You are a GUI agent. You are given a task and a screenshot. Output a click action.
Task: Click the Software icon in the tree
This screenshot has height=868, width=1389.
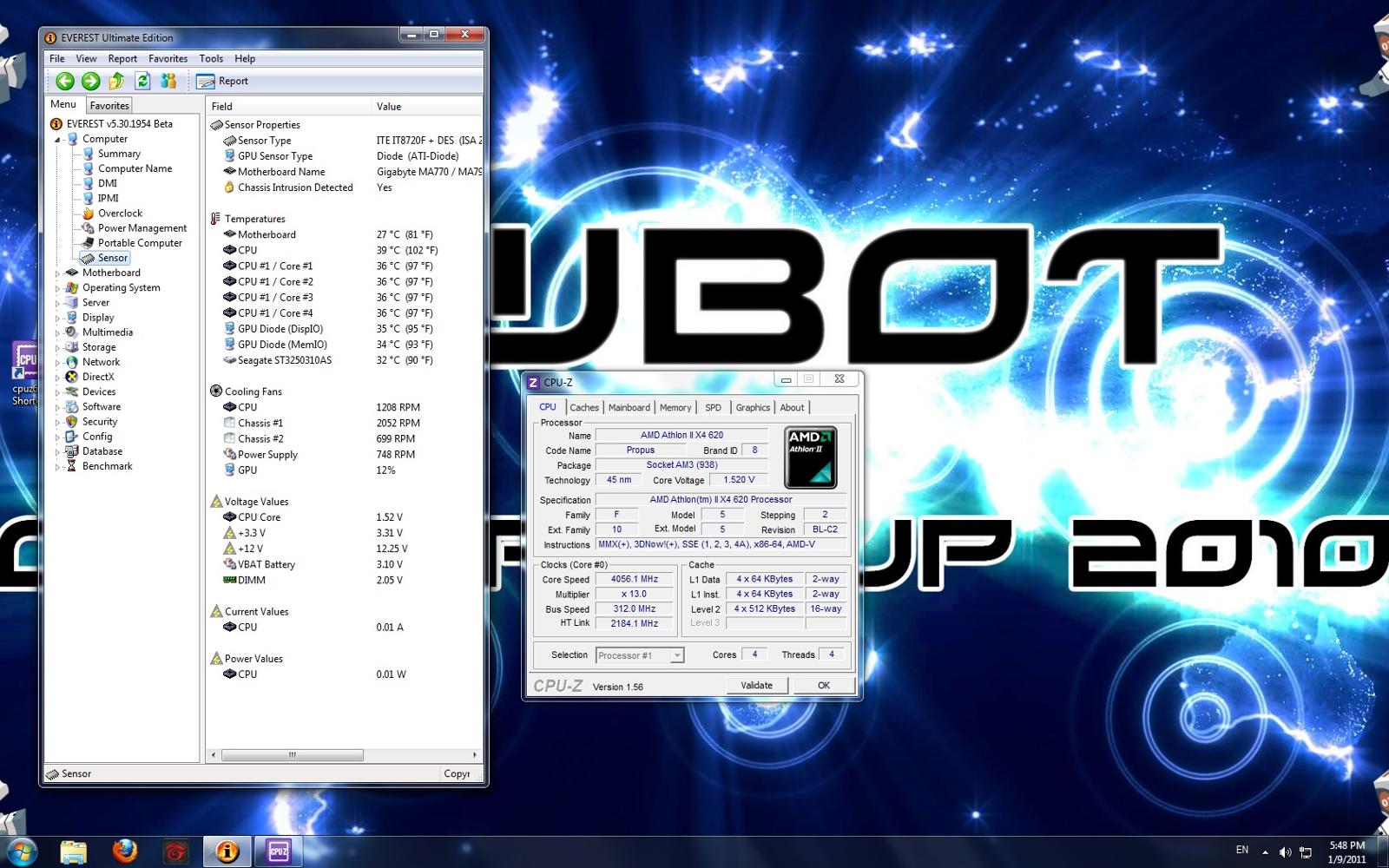click(x=72, y=406)
